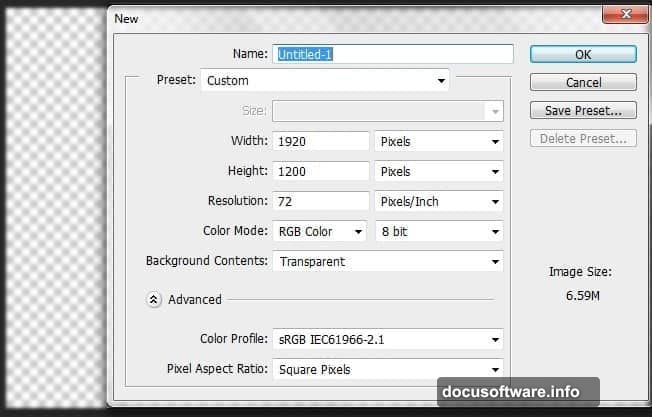The image size is (652, 417).
Task: Open the Preset dropdown showing Custom
Action: coord(326,80)
